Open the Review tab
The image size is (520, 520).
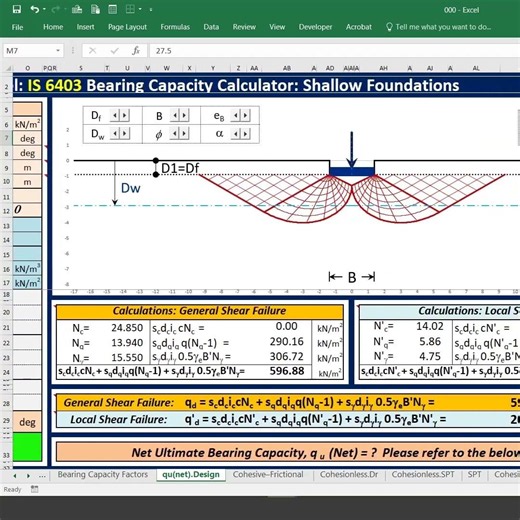click(x=244, y=27)
